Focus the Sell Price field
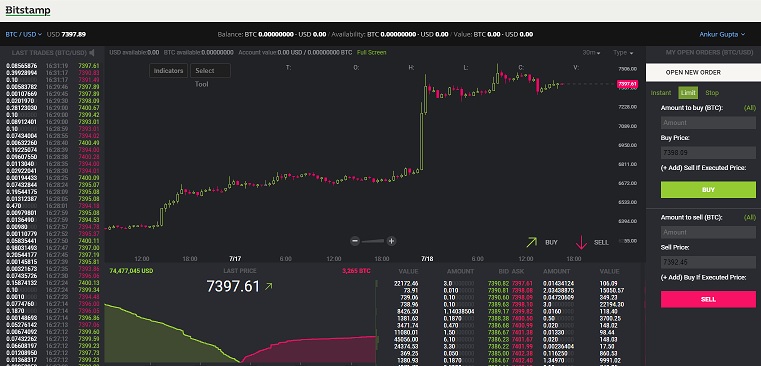The height and width of the screenshot is (366, 761). pos(708,263)
